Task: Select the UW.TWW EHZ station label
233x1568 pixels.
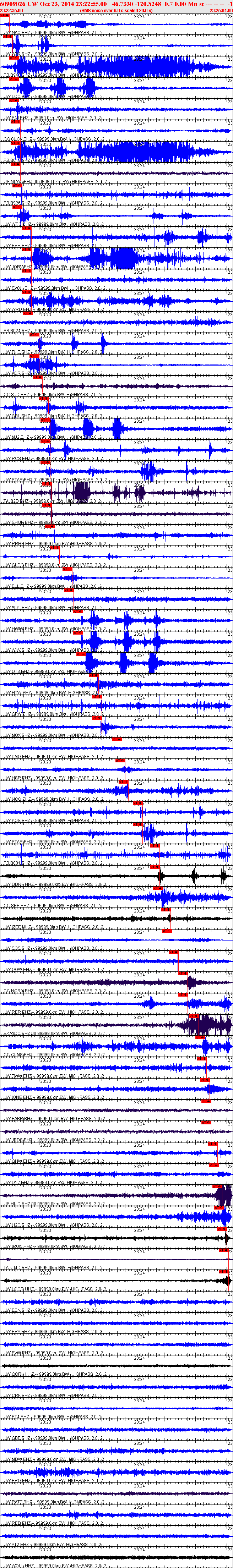Action: click(53, 1076)
